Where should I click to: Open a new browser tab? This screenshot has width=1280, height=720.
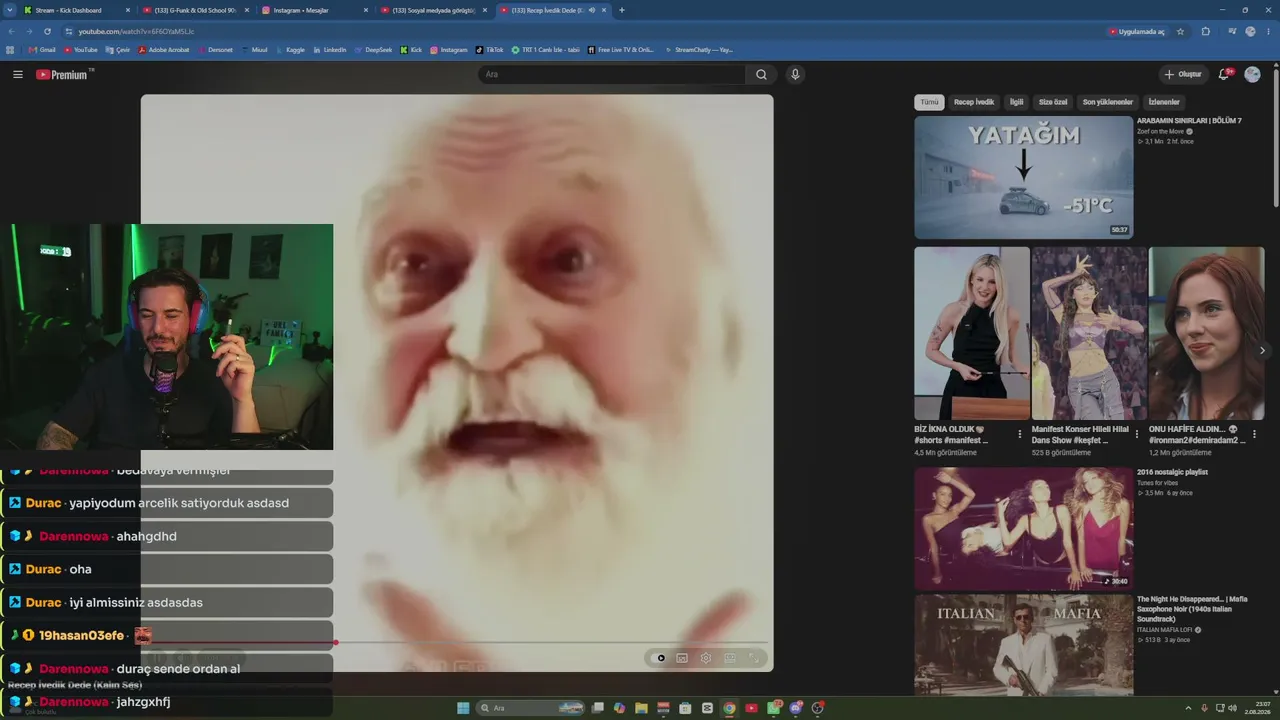click(x=622, y=10)
